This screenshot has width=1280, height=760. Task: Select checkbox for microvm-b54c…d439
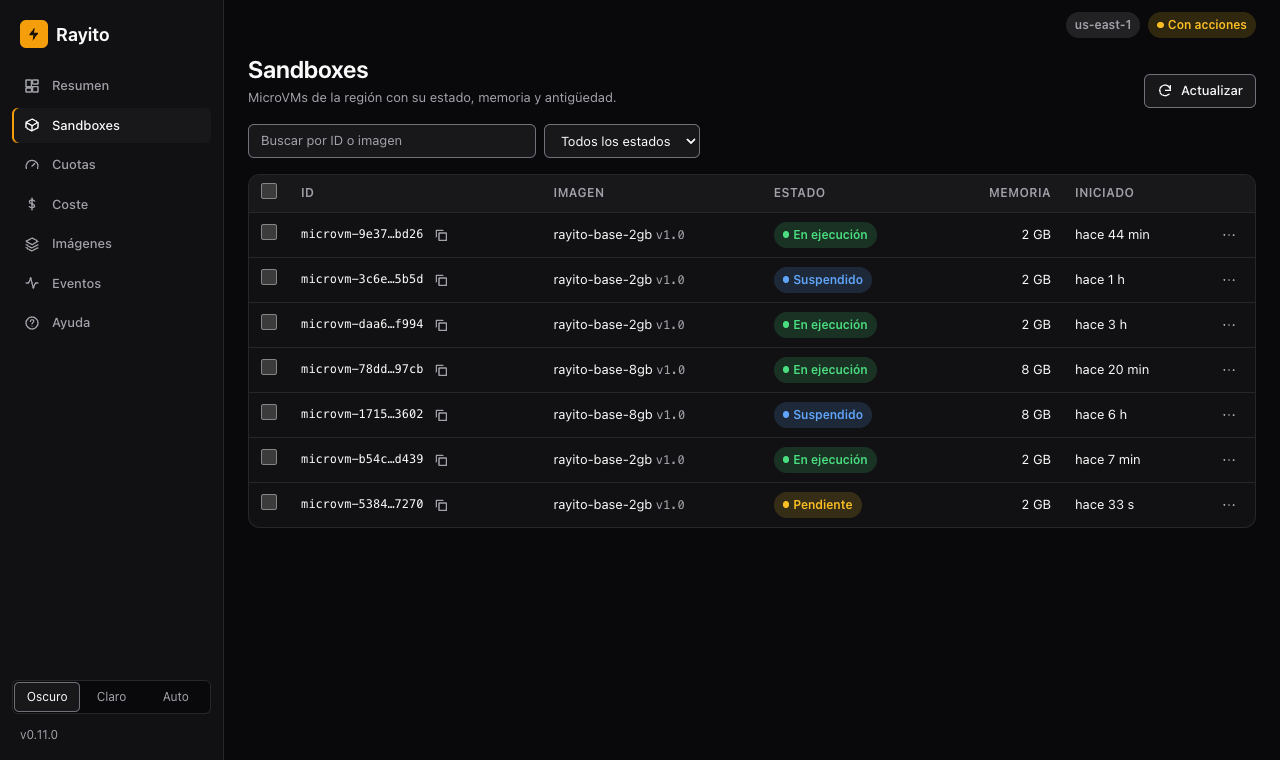[x=269, y=457]
